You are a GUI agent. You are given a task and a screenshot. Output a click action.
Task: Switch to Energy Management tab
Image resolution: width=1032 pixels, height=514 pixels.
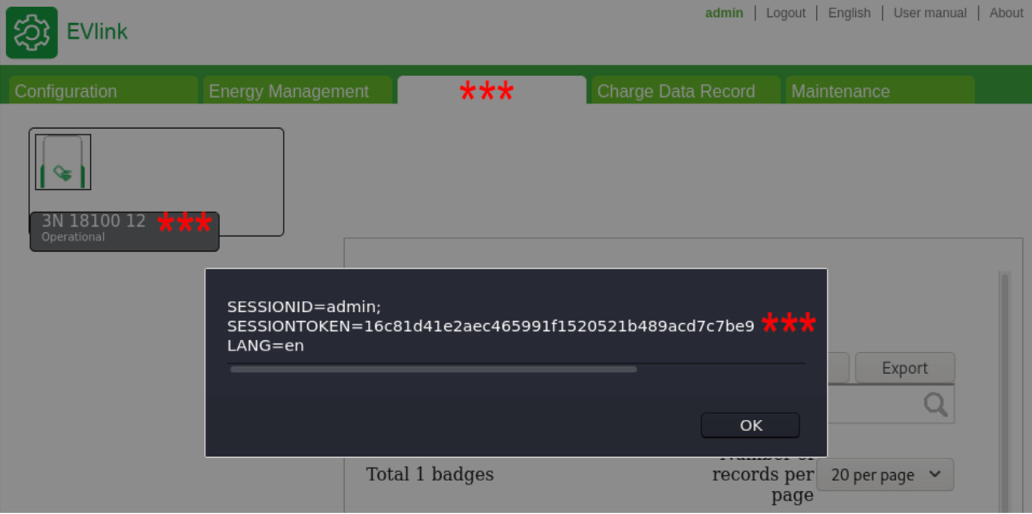(x=297, y=91)
